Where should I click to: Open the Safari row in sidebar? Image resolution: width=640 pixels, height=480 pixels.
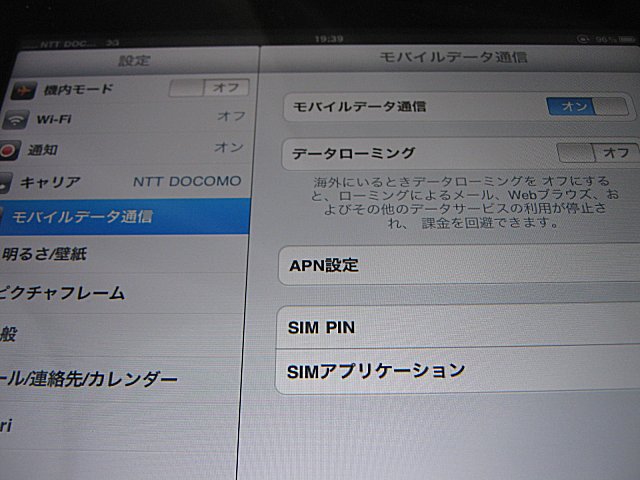click(120, 426)
